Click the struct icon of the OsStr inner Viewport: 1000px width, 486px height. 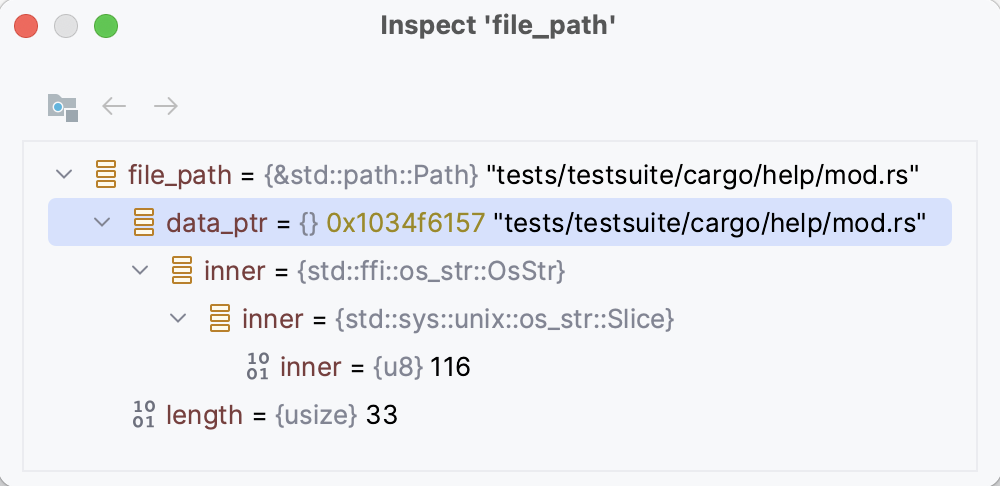[182, 271]
